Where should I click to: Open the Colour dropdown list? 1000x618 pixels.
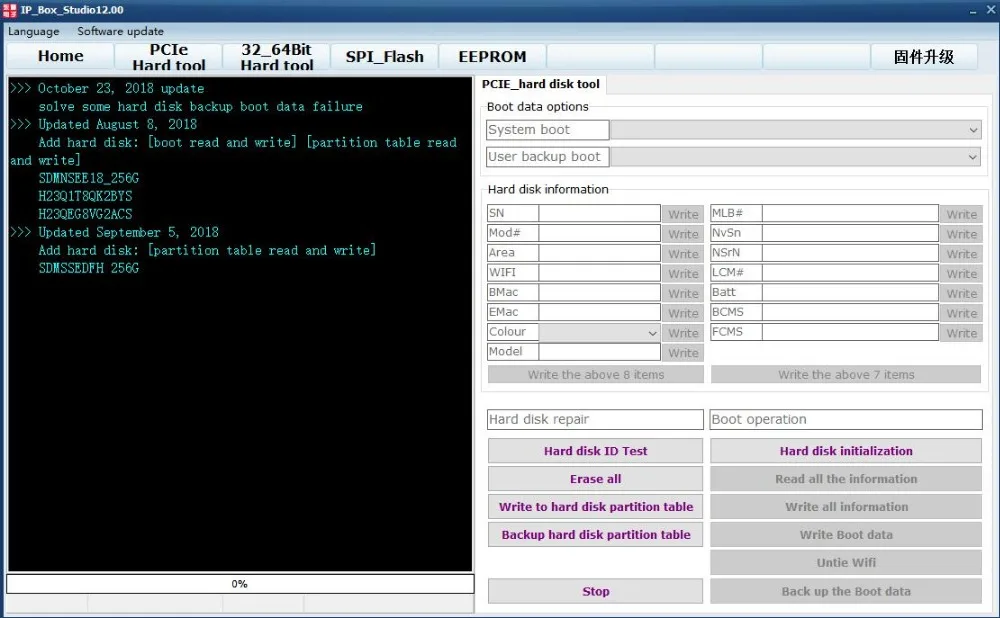pyautogui.click(x=599, y=333)
